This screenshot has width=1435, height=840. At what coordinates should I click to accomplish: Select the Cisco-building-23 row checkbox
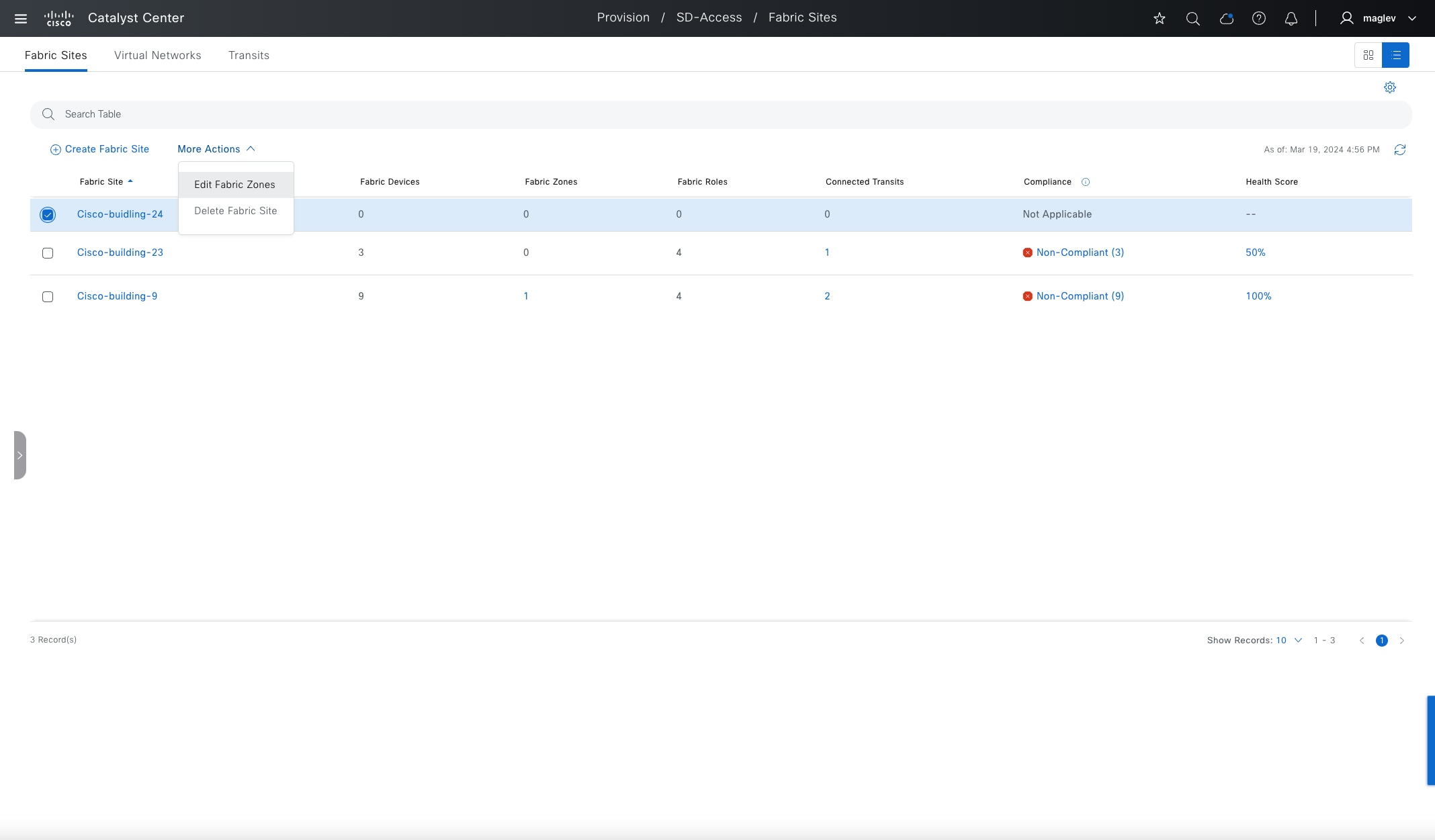(48, 253)
